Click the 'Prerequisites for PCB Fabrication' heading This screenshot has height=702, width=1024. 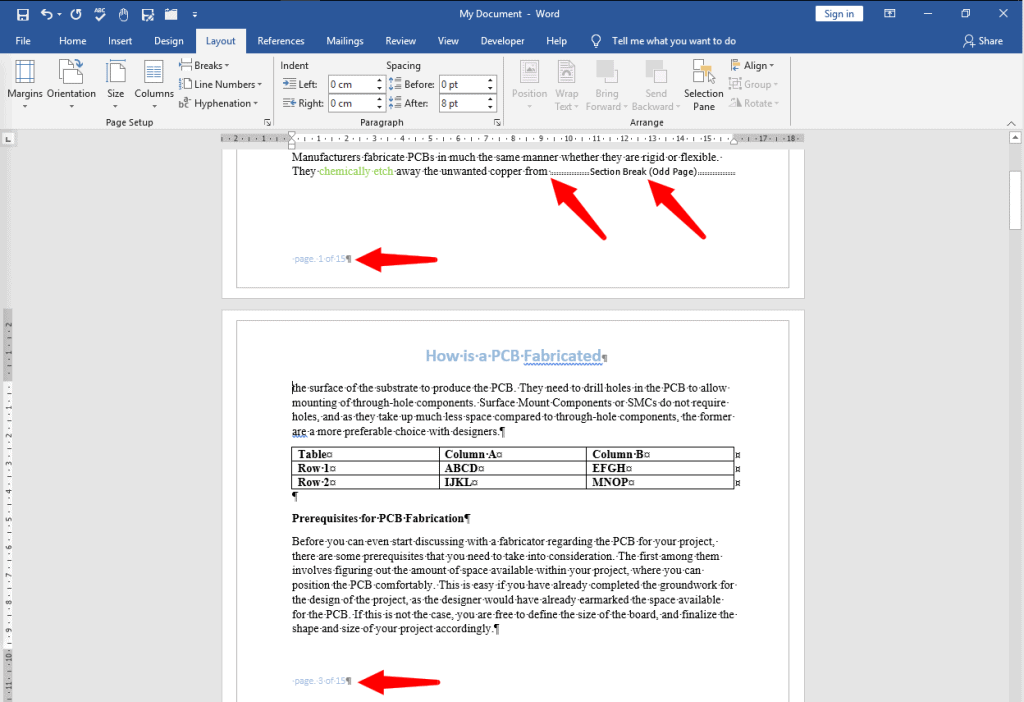(379, 519)
